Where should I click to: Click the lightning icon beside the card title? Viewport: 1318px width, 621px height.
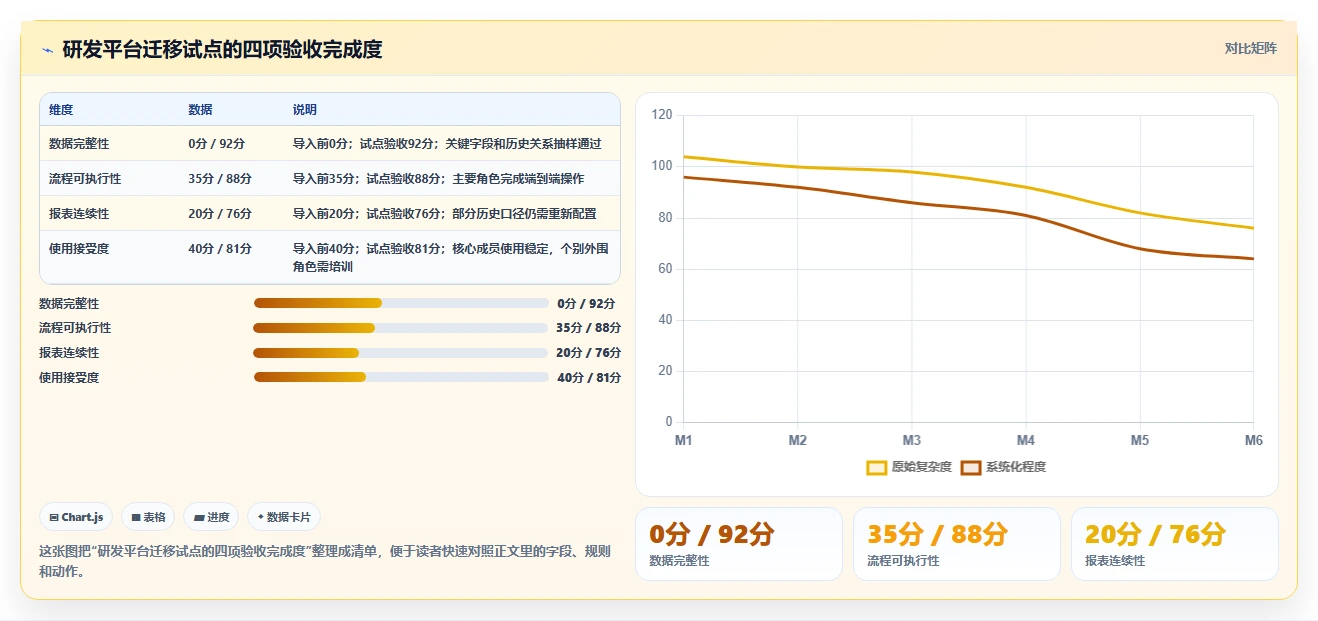(x=47, y=50)
